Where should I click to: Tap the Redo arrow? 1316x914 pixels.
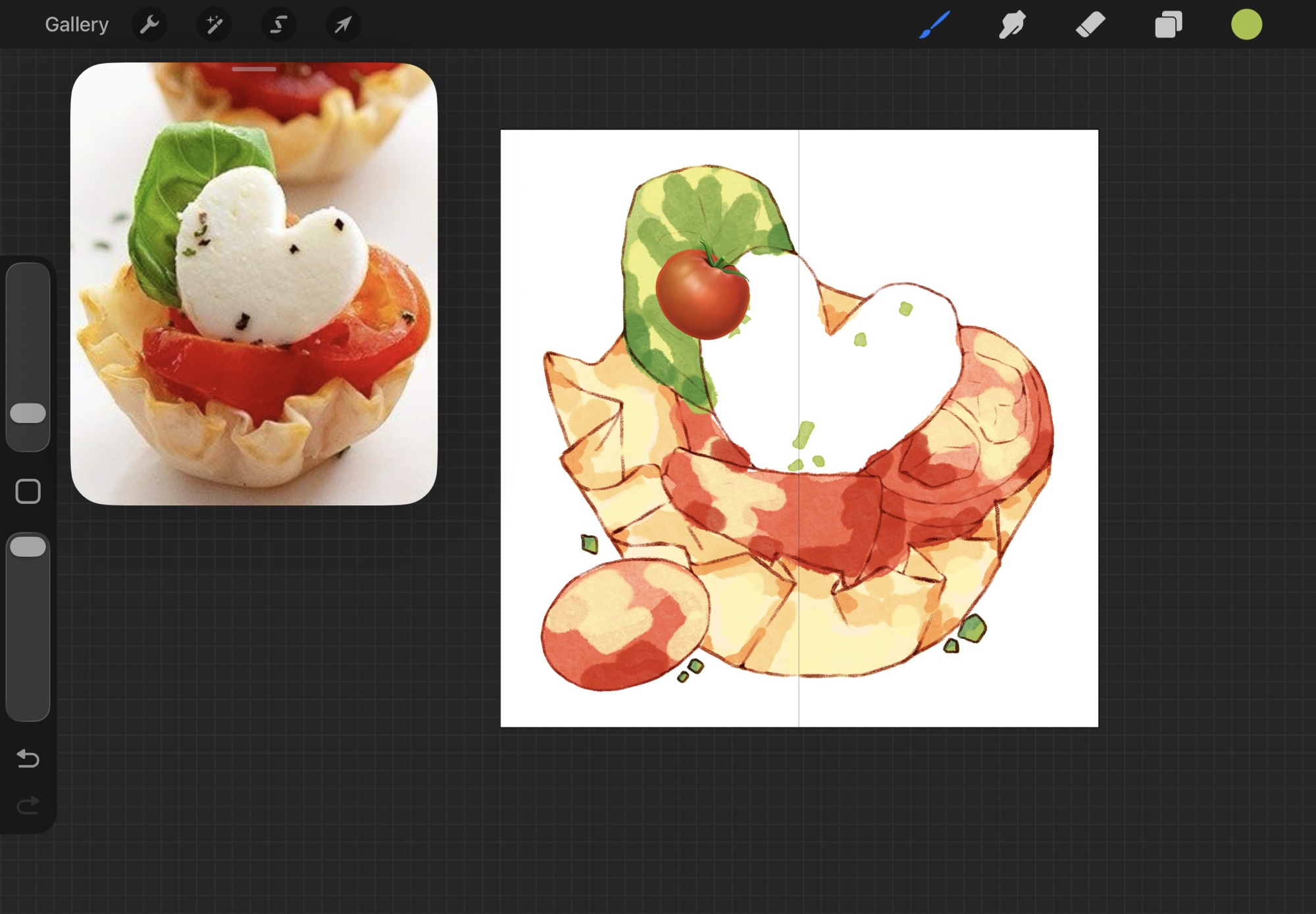point(28,805)
